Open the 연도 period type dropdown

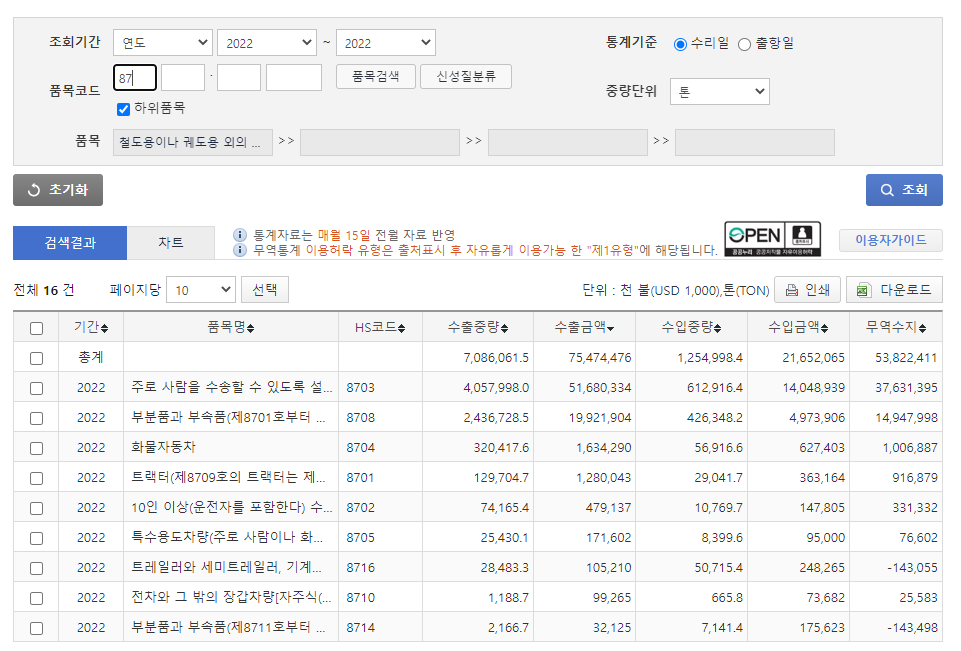163,43
